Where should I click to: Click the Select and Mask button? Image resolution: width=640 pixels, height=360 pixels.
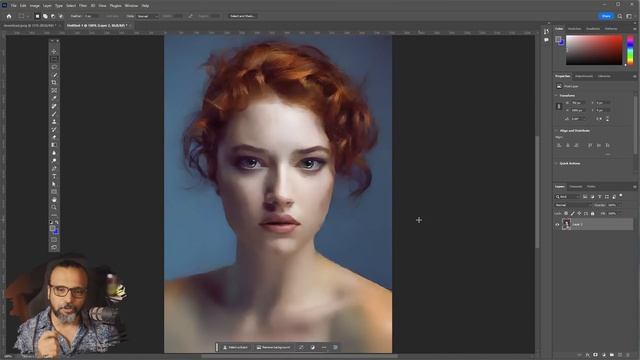coord(242,16)
